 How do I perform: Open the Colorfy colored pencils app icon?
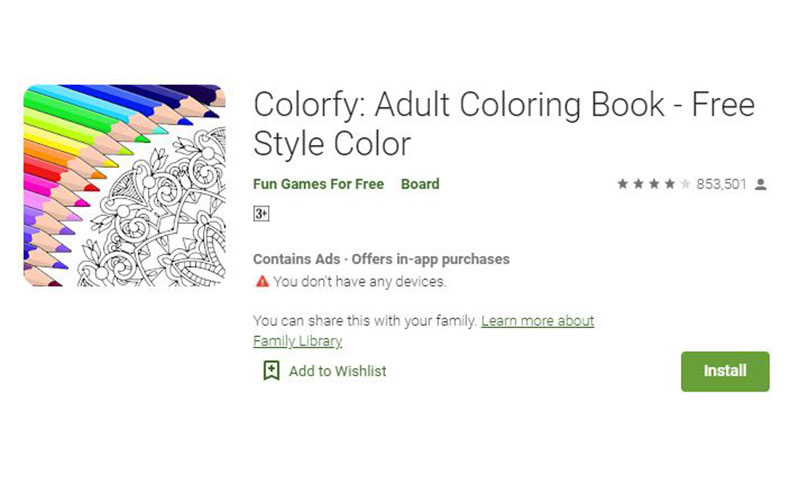coord(124,185)
